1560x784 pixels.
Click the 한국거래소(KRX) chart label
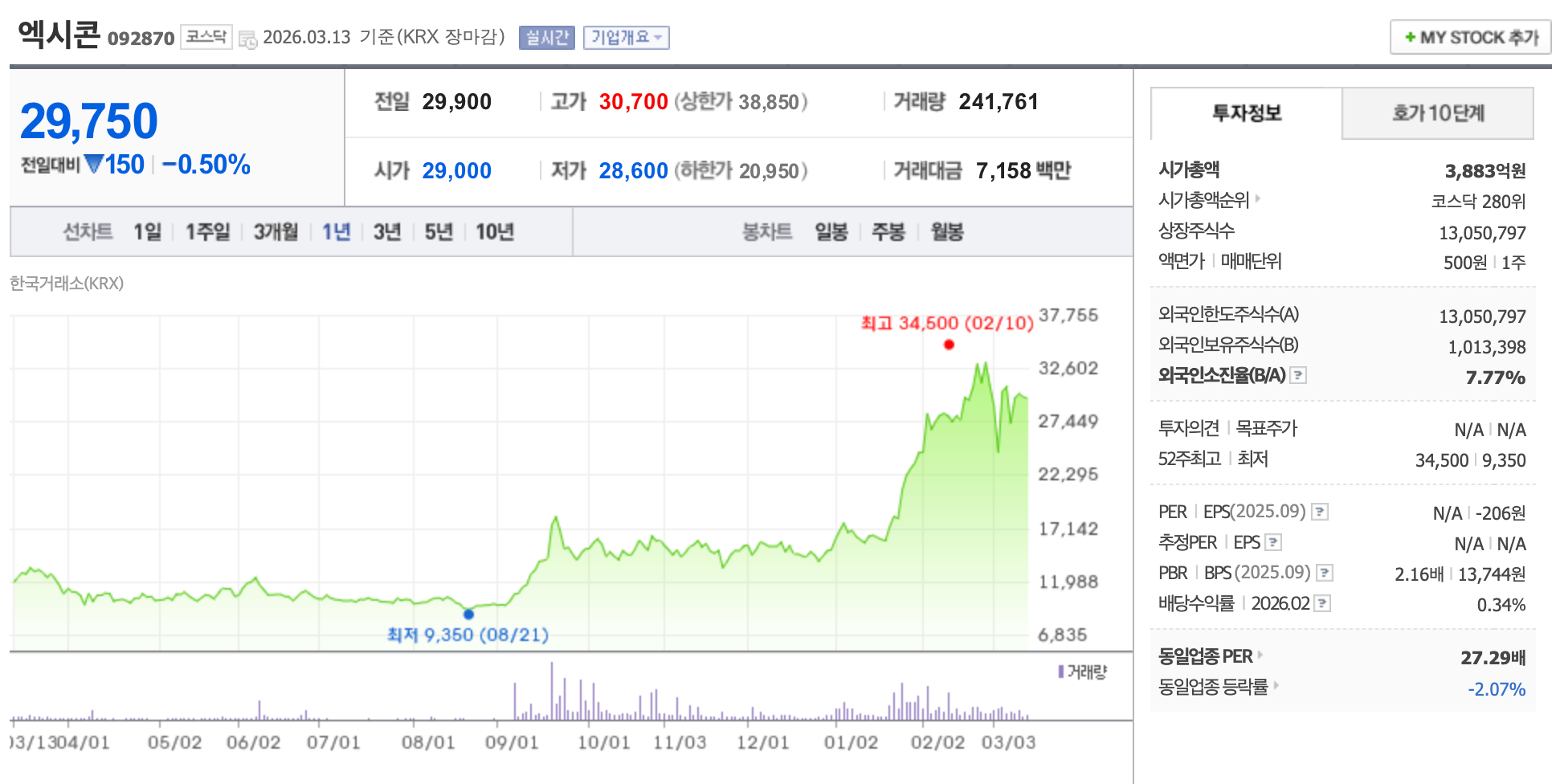67,284
